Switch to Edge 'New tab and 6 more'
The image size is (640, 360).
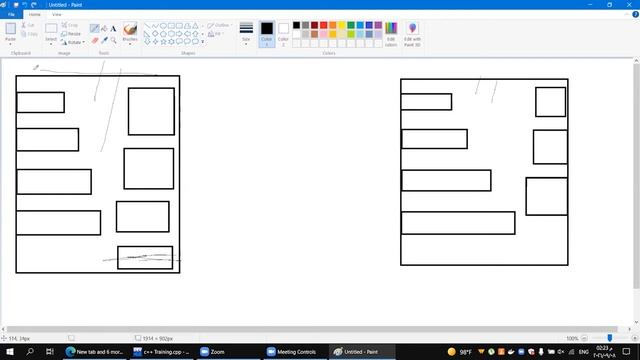coord(95,352)
